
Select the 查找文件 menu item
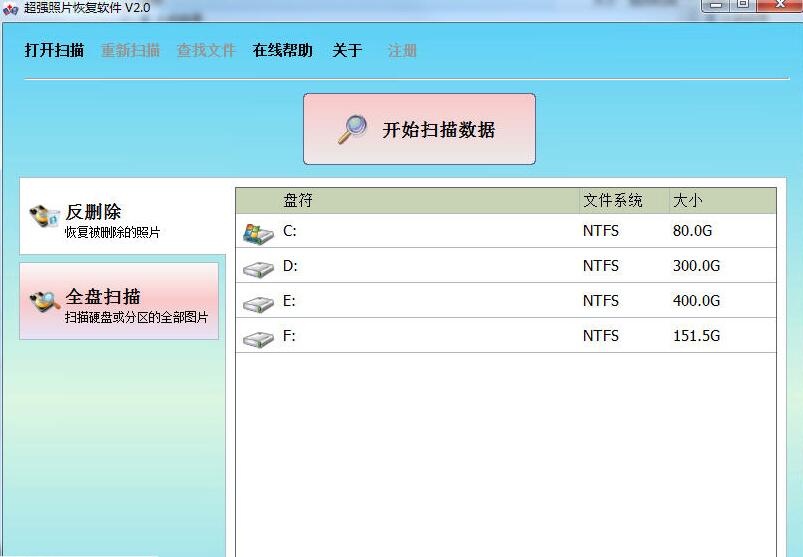(206, 50)
